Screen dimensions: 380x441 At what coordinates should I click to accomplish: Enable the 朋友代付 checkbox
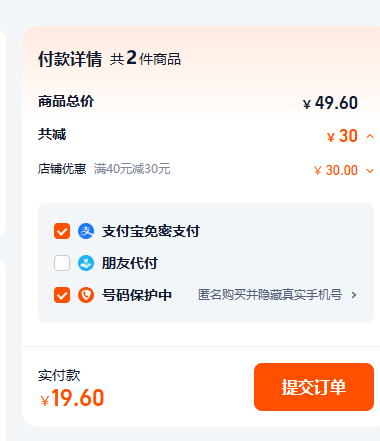[x=62, y=263]
